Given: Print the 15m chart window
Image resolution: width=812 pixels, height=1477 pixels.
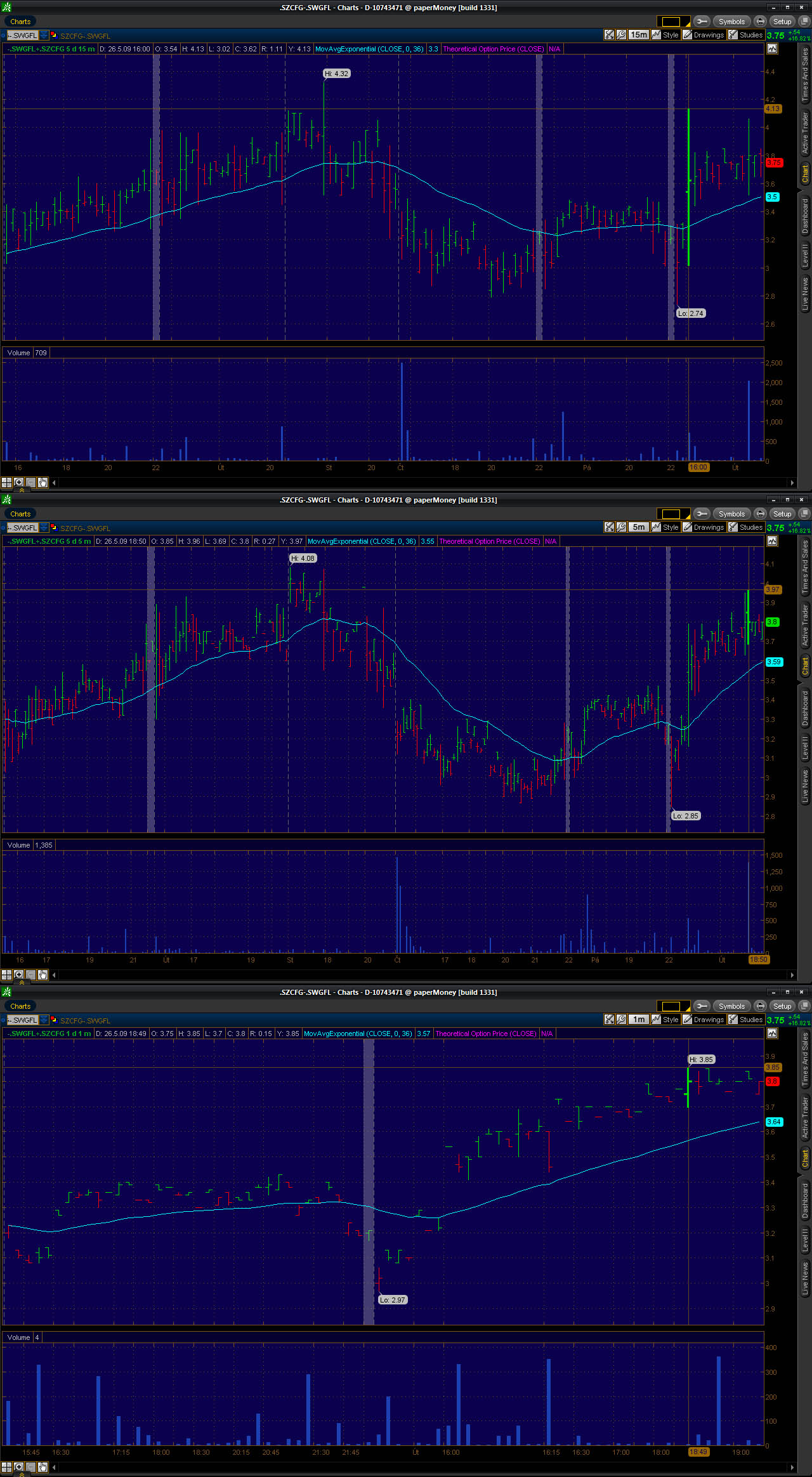Looking at the screenshot, I should point(760,22).
